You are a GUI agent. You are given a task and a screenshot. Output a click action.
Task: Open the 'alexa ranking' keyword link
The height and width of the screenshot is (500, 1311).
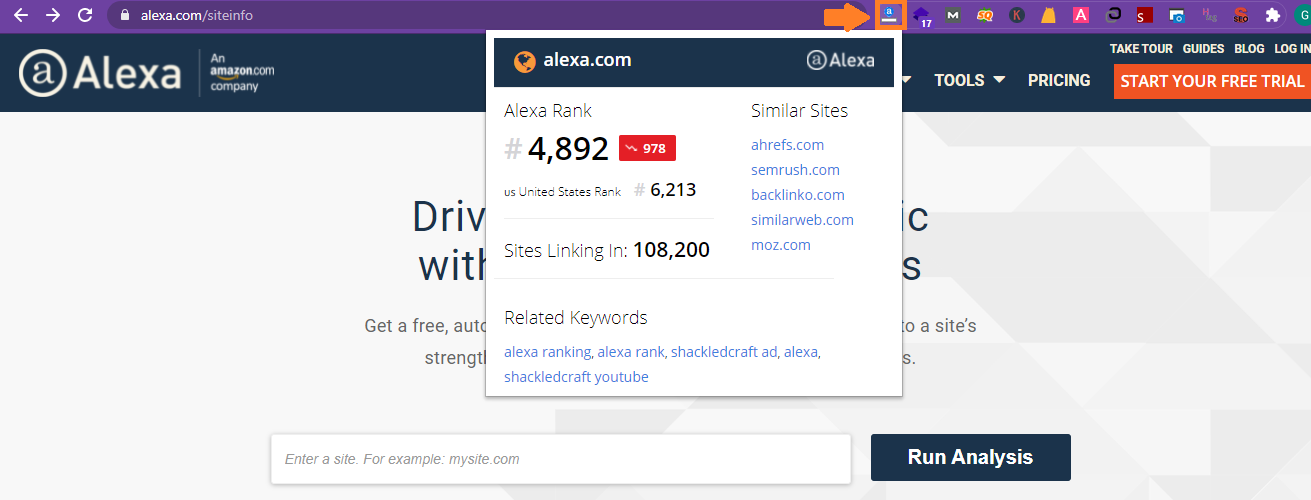point(547,352)
